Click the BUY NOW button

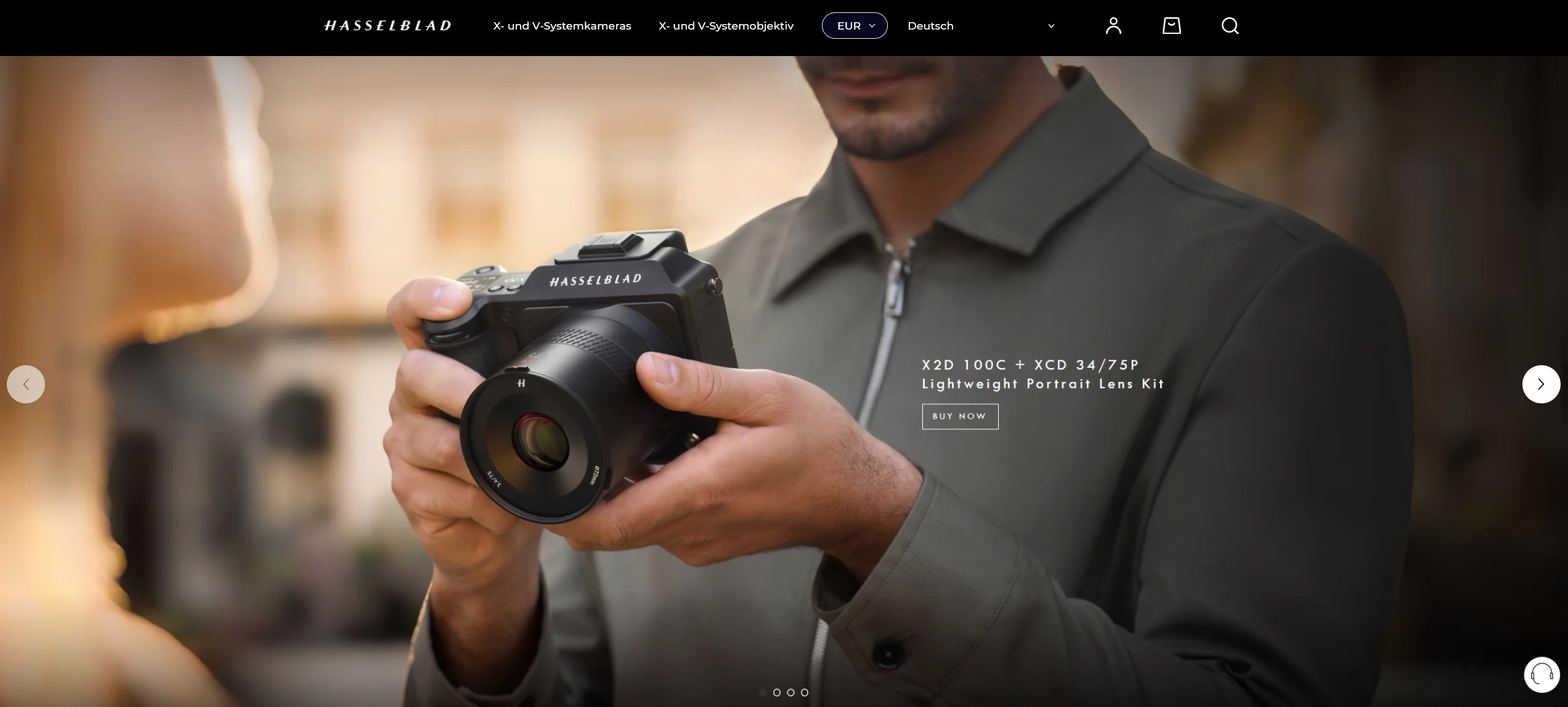click(960, 416)
